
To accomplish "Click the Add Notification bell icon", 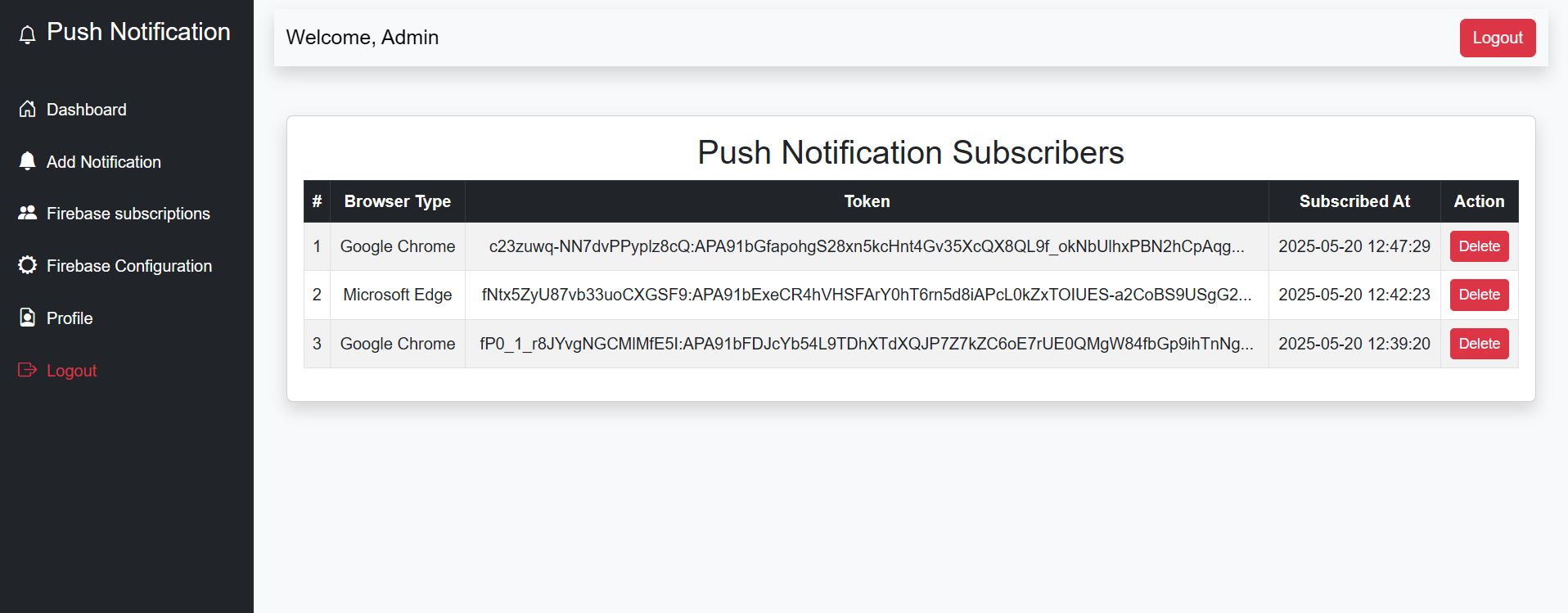I will click(x=27, y=161).
